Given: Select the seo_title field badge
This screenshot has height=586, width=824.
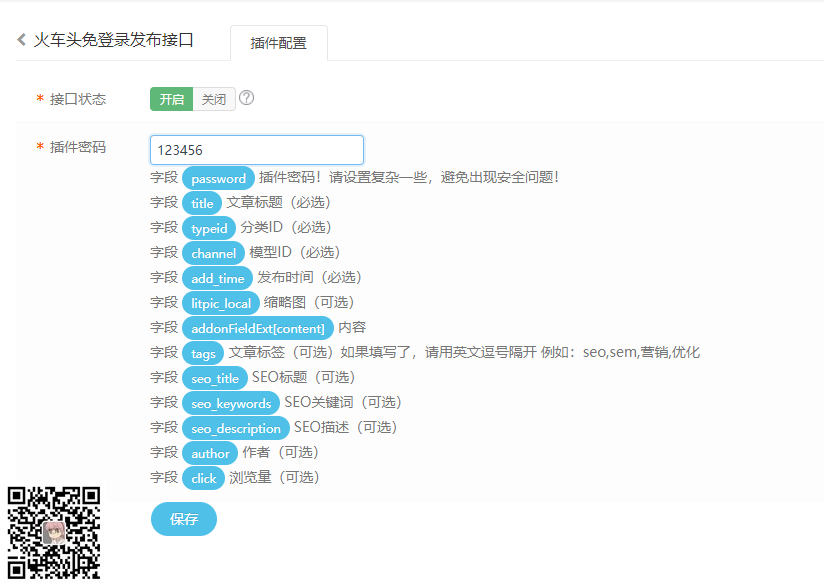Looking at the screenshot, I should pyautogui.click(x=214, y=377).
